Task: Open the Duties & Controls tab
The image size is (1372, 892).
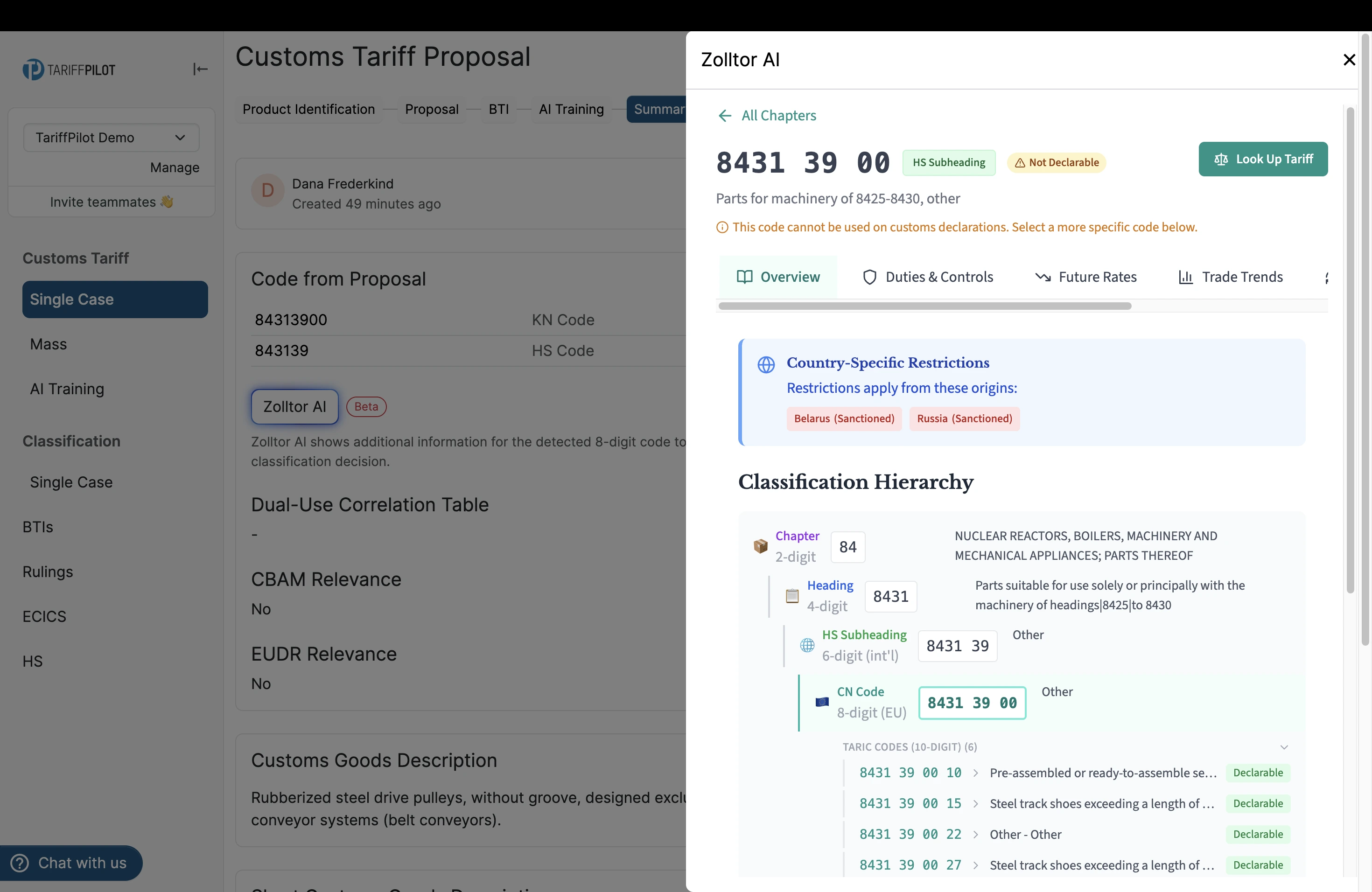Action: pos(928,277)
